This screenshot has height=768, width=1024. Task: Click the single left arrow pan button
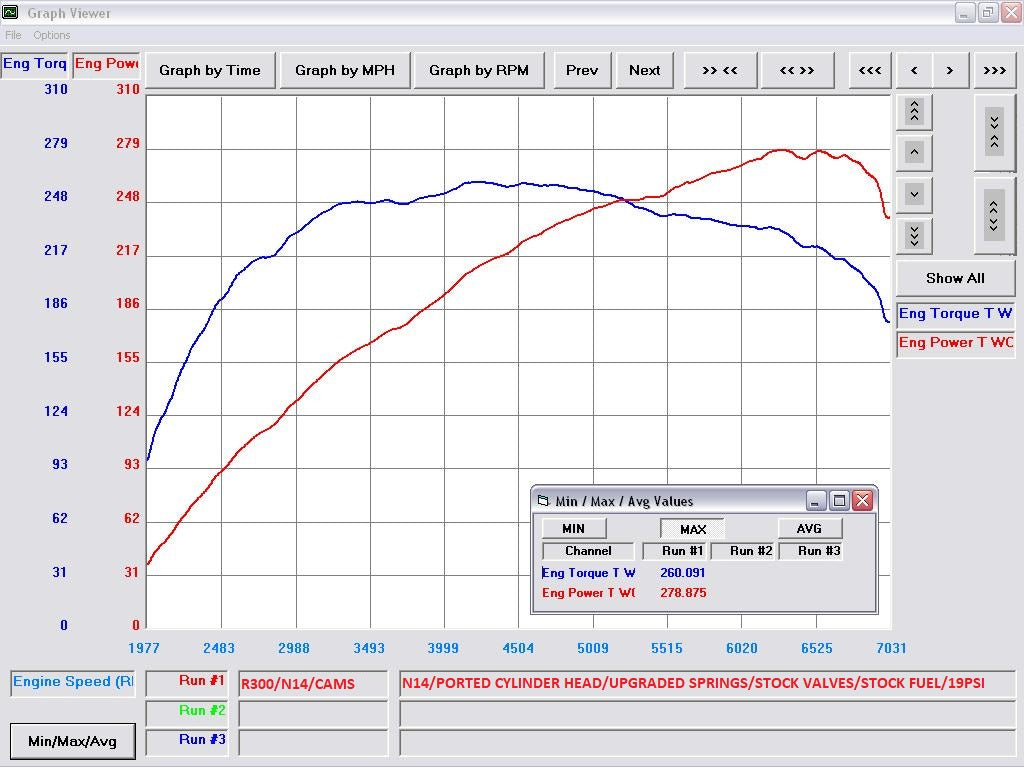coord(914,70)
